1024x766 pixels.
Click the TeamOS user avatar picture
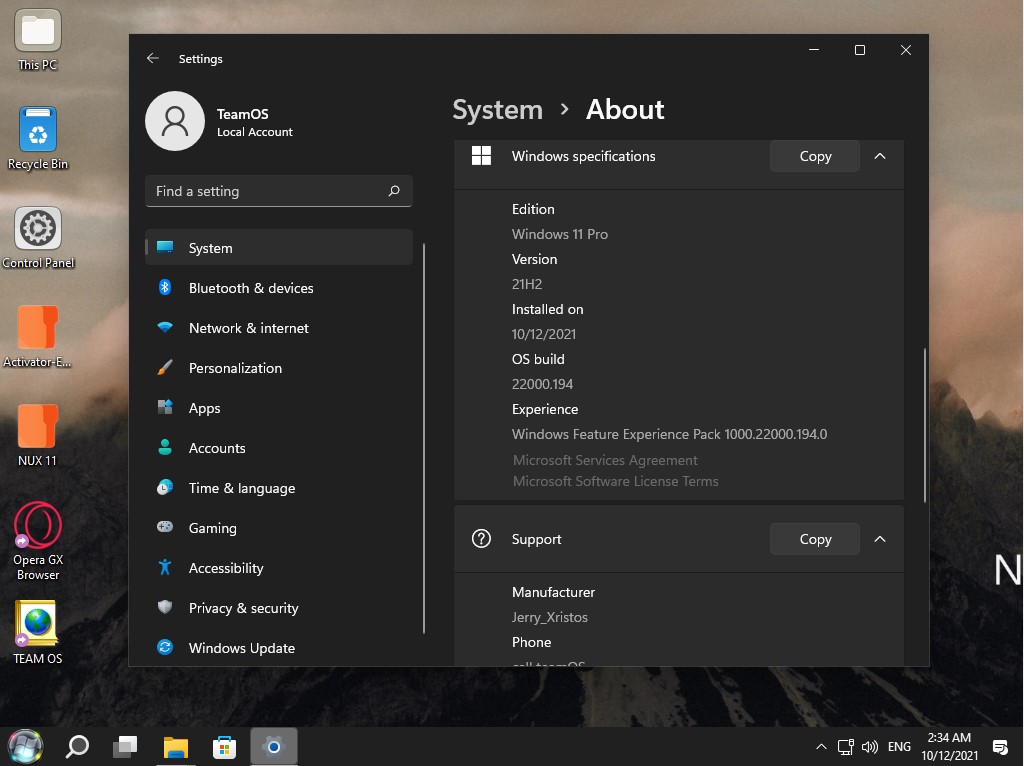pos(174,121)
